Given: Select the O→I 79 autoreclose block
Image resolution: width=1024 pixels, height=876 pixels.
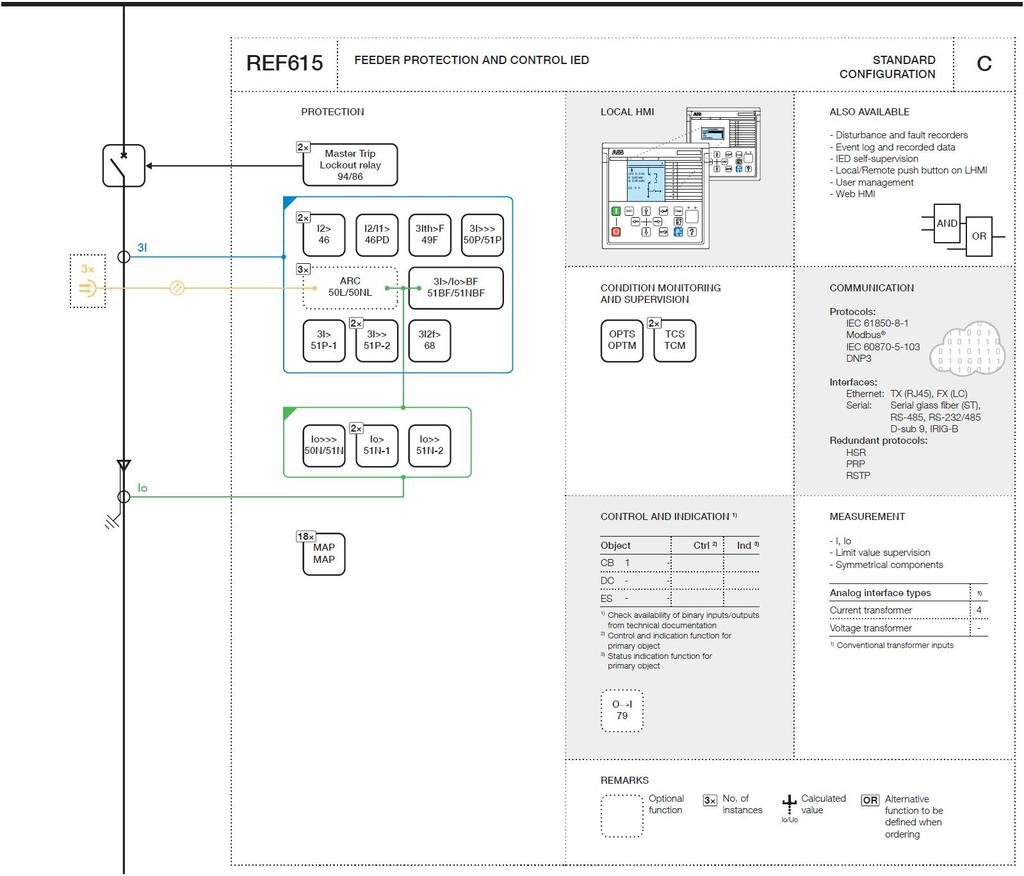Looking at the screenshot, I should coord(622,710).
